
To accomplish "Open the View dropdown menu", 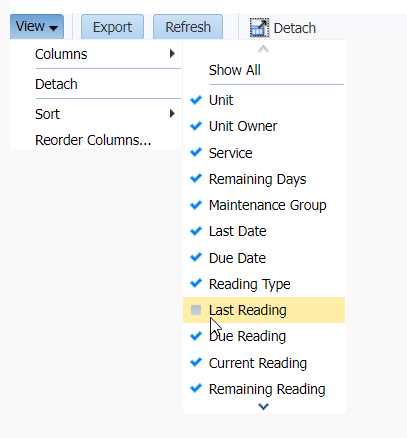I will pos(37,26).
